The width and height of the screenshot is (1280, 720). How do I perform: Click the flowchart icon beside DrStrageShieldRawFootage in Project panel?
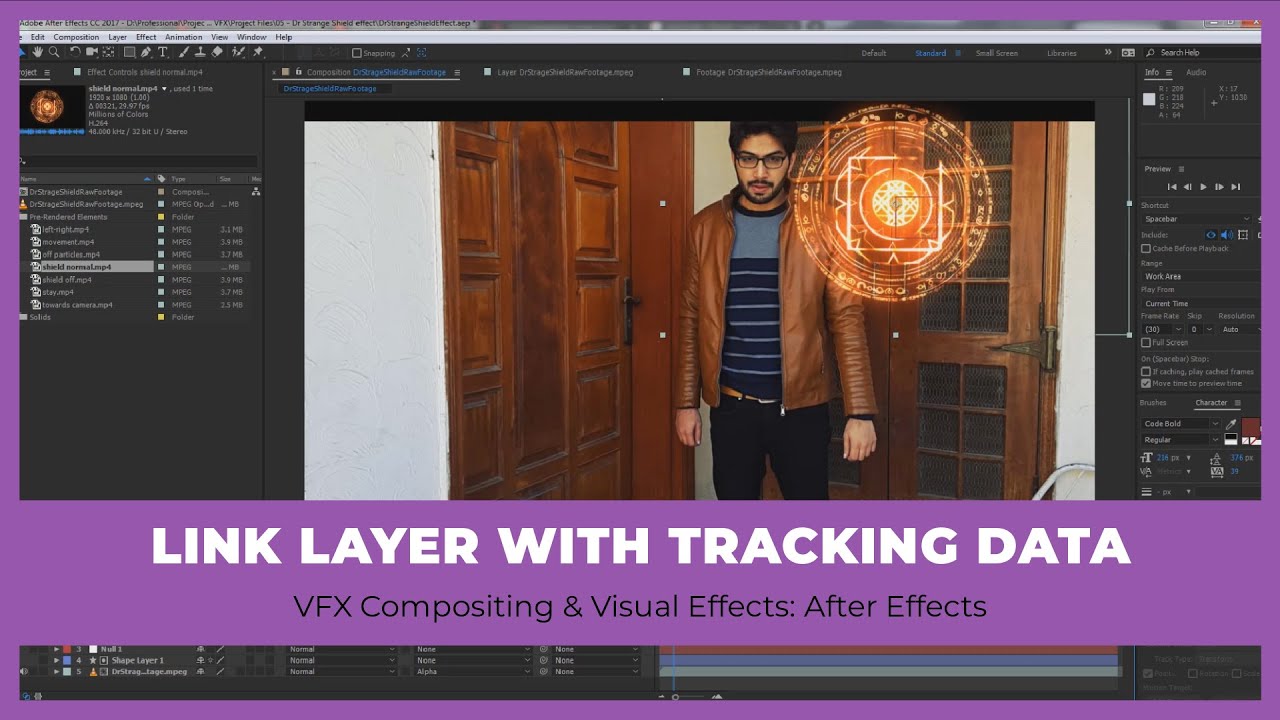tap(255, 192)
